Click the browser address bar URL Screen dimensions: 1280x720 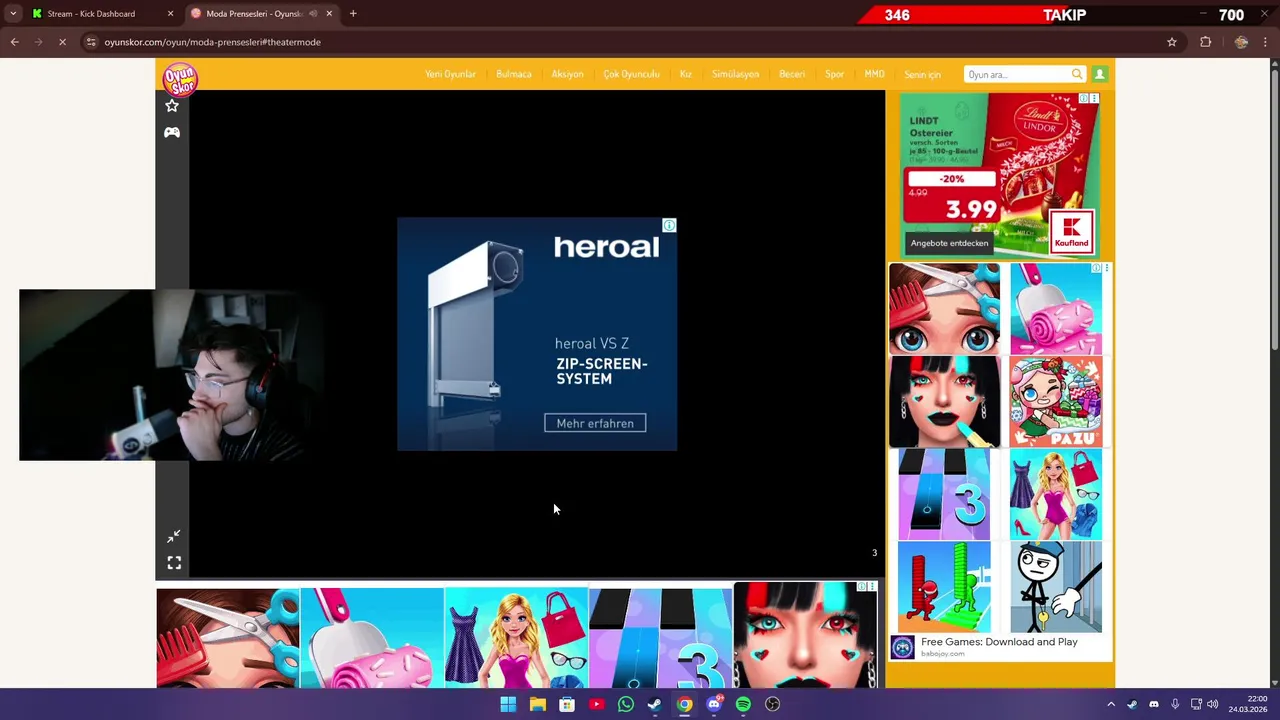tap(212, 42)
